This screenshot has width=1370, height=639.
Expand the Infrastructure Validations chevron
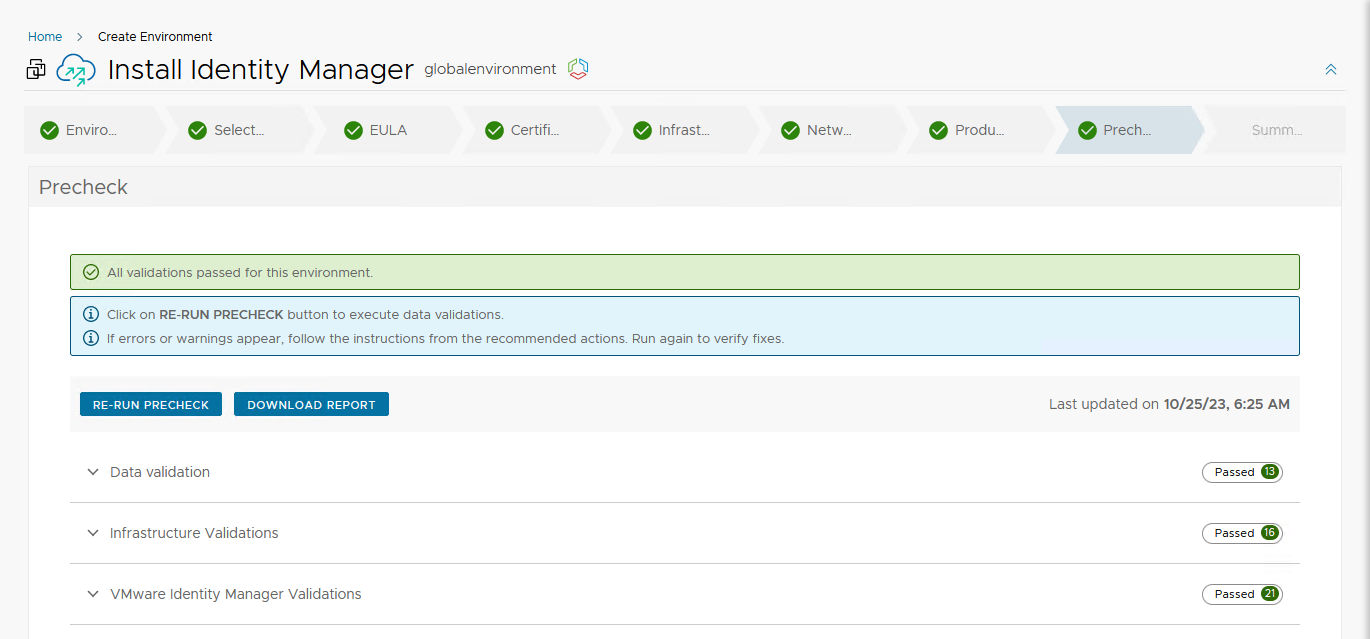93,533
